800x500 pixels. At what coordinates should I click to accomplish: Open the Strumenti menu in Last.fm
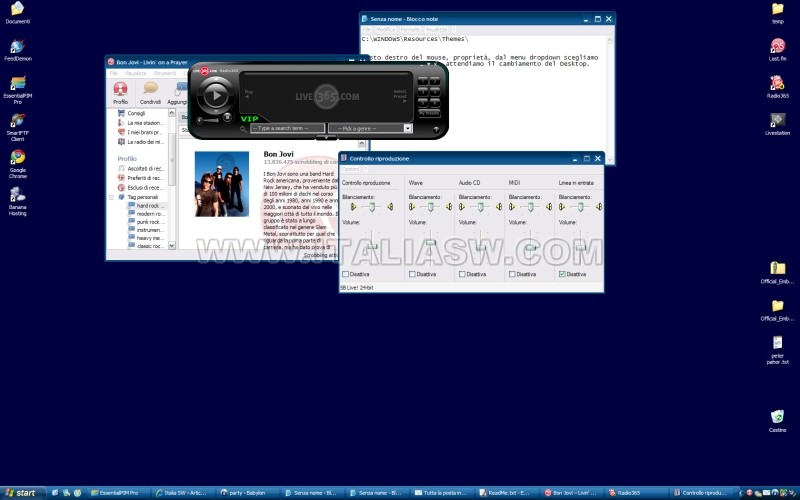pos(165,73)
